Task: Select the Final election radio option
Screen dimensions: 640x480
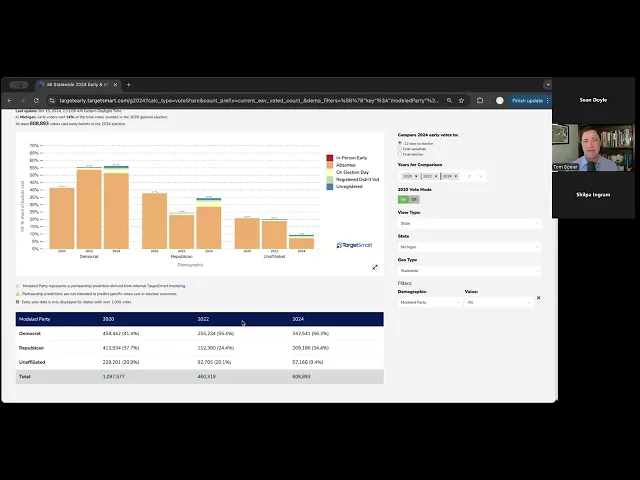Action: point(400,154)
